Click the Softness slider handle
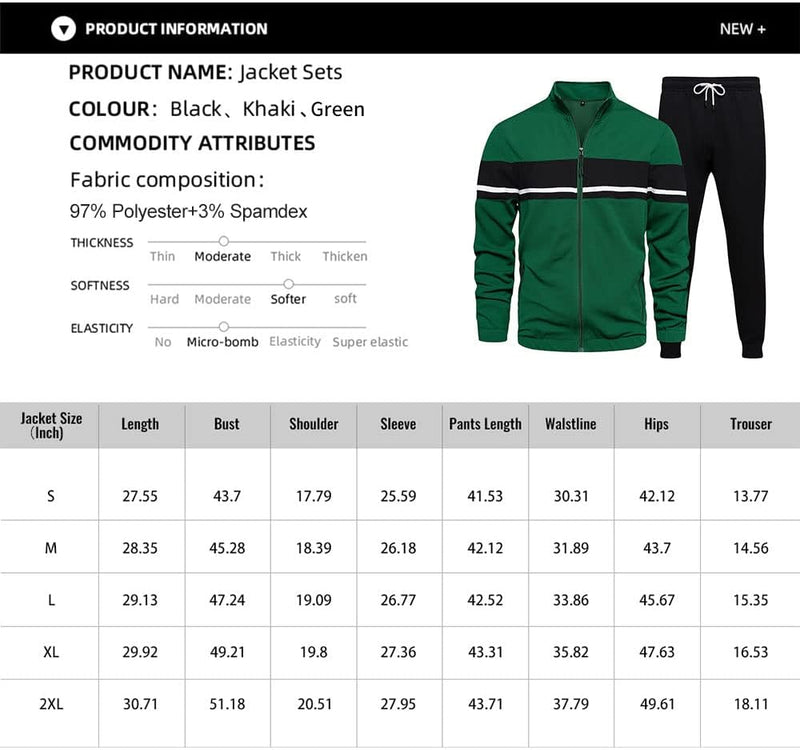 (x=288, y=284)
